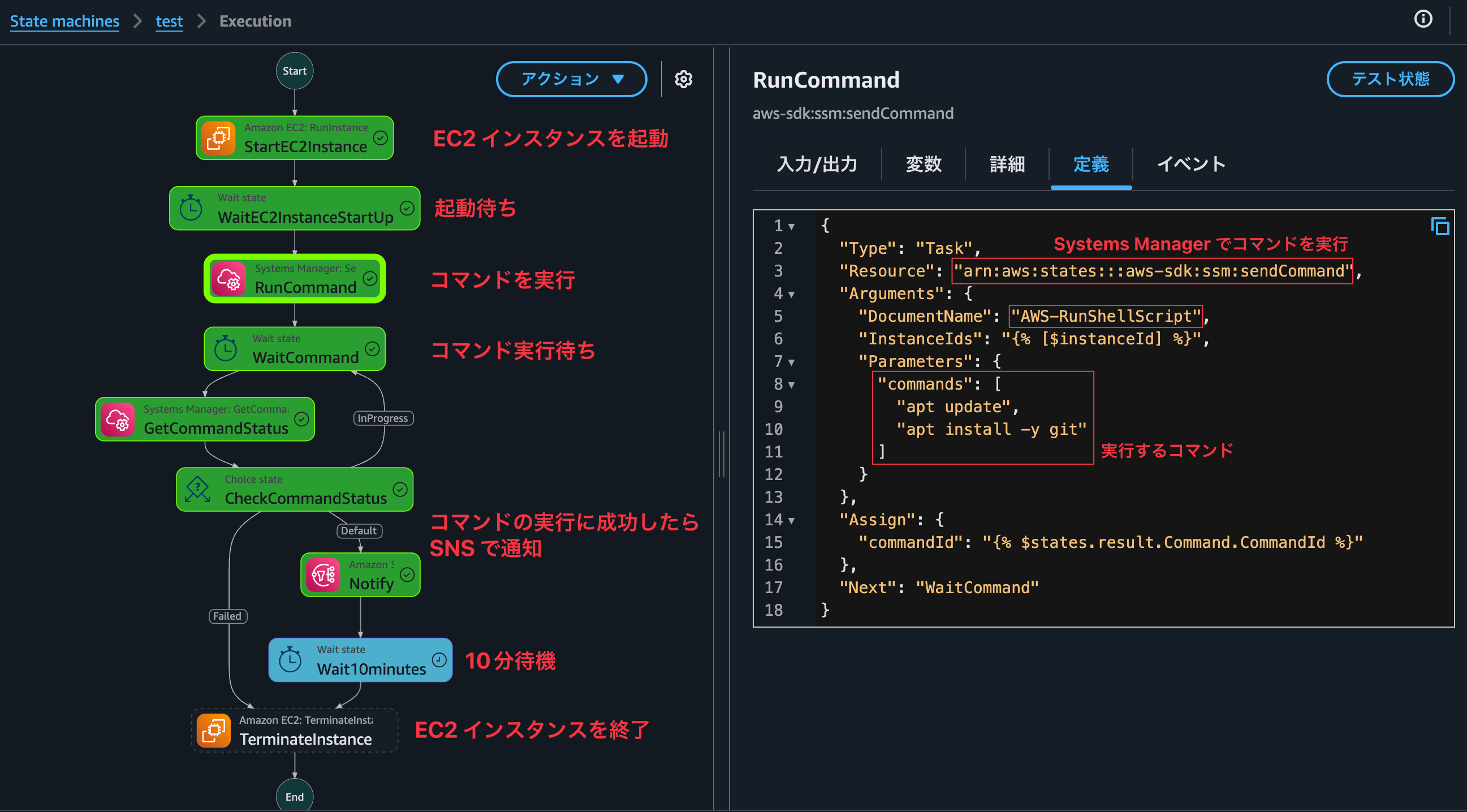The width and height of the screenshot is (1467, 812).
Task: Click the テスト状態 button
Action: pos(1390,79)
